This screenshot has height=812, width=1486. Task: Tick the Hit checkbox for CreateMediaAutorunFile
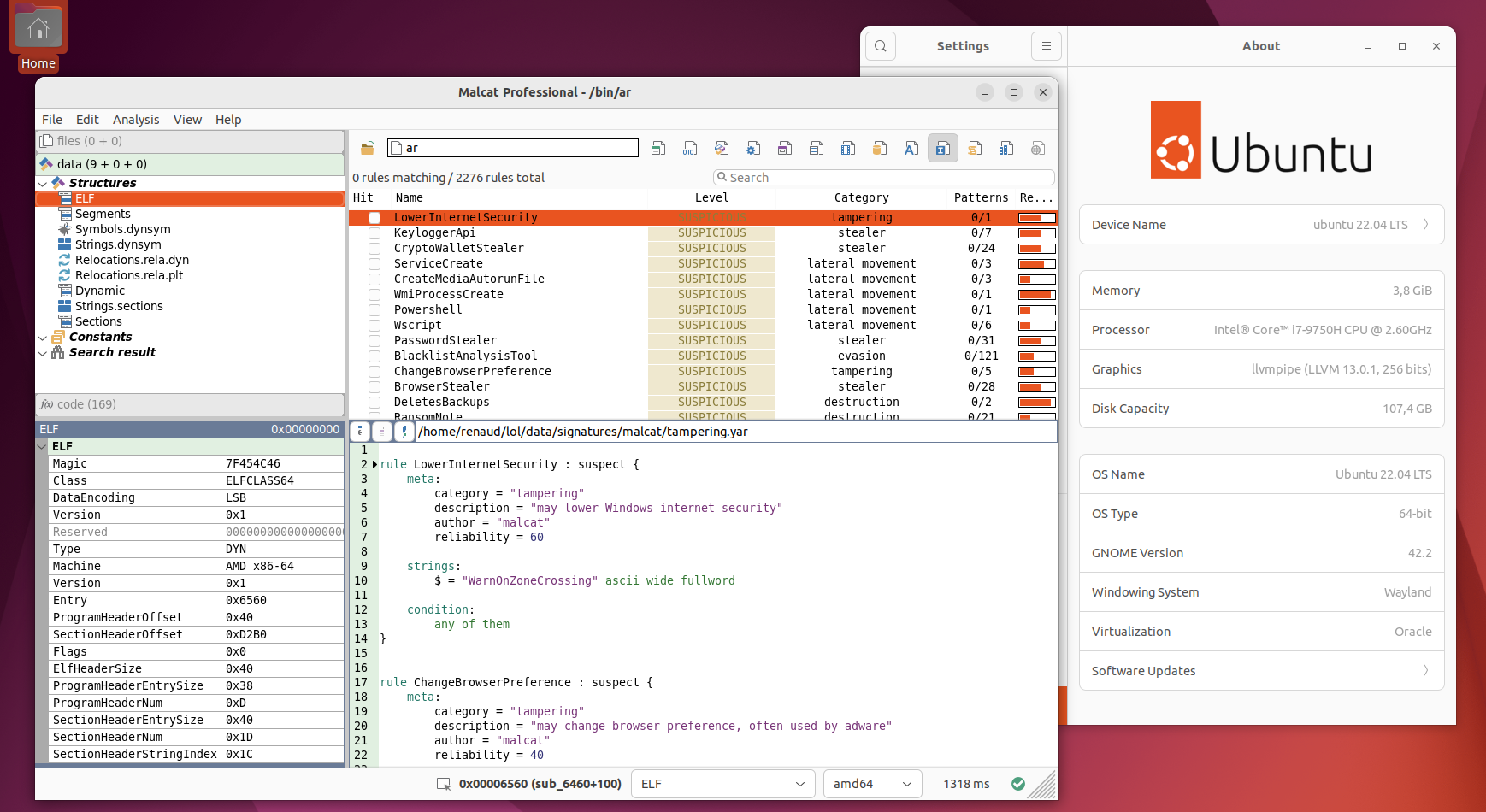pyautogui.click(x=374, y=279)
